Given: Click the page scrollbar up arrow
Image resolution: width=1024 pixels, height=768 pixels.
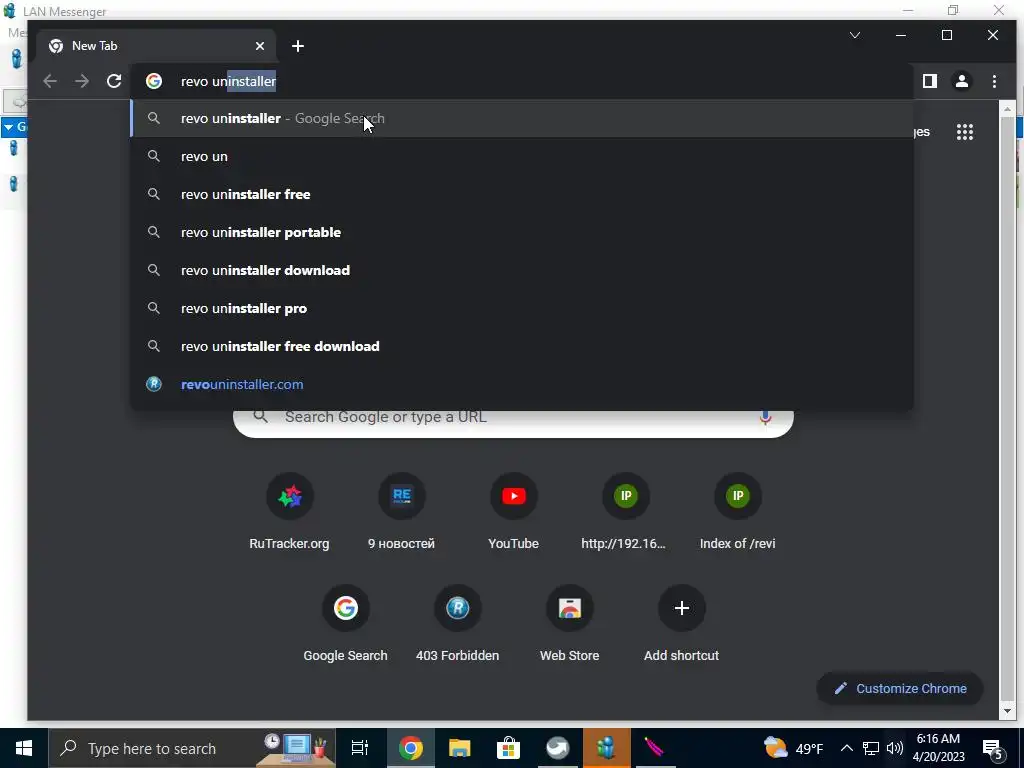Looking at the screenshot, I should click(x=1006, y=108).
